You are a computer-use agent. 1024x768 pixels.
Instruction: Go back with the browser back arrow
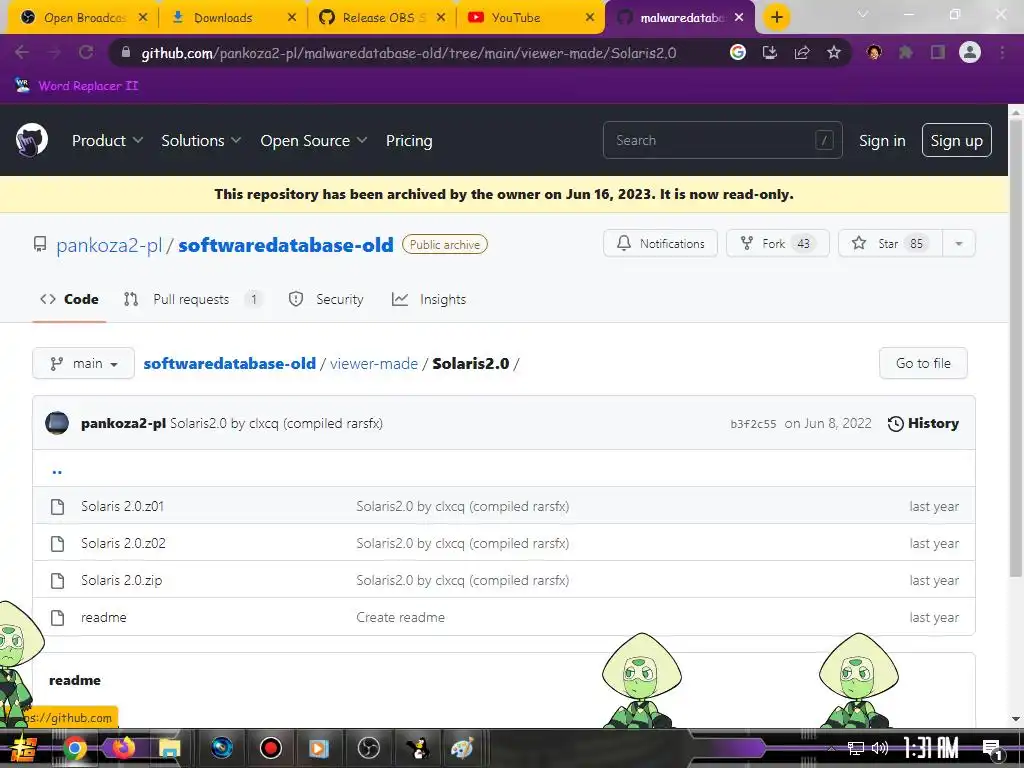coord(22,52)
